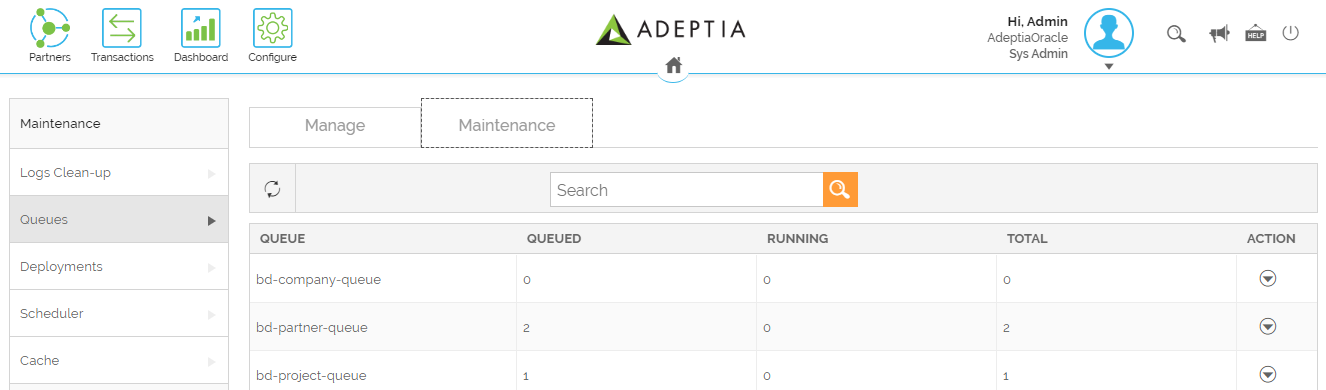Open action menu for bd-company-queue
The height and width of the screenshot is (390, 1326).
[1268, 278]
